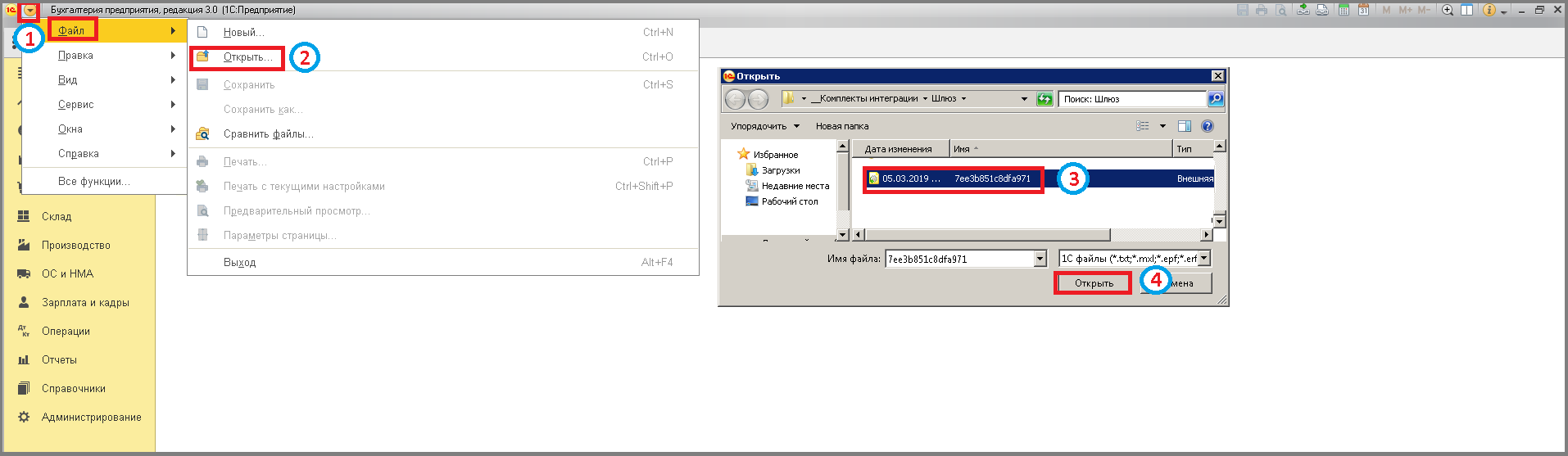Choose Все функции... menu entry
The width and height of the screenshot is (1568, 456).
105,181
